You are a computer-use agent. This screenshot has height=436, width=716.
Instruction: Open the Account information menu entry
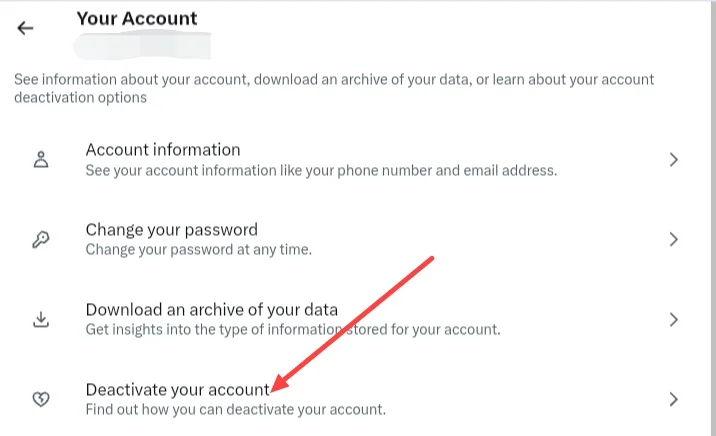point(163,150)
